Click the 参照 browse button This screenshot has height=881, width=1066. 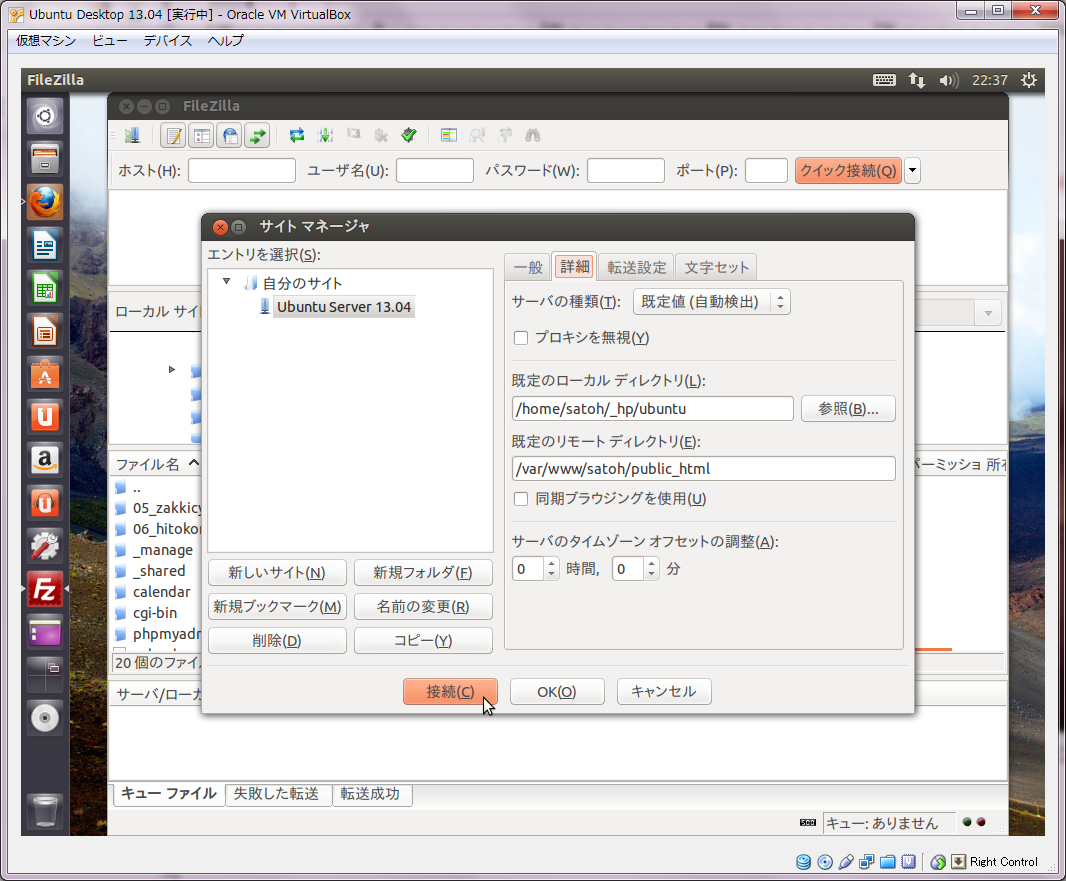click(848, 409)
